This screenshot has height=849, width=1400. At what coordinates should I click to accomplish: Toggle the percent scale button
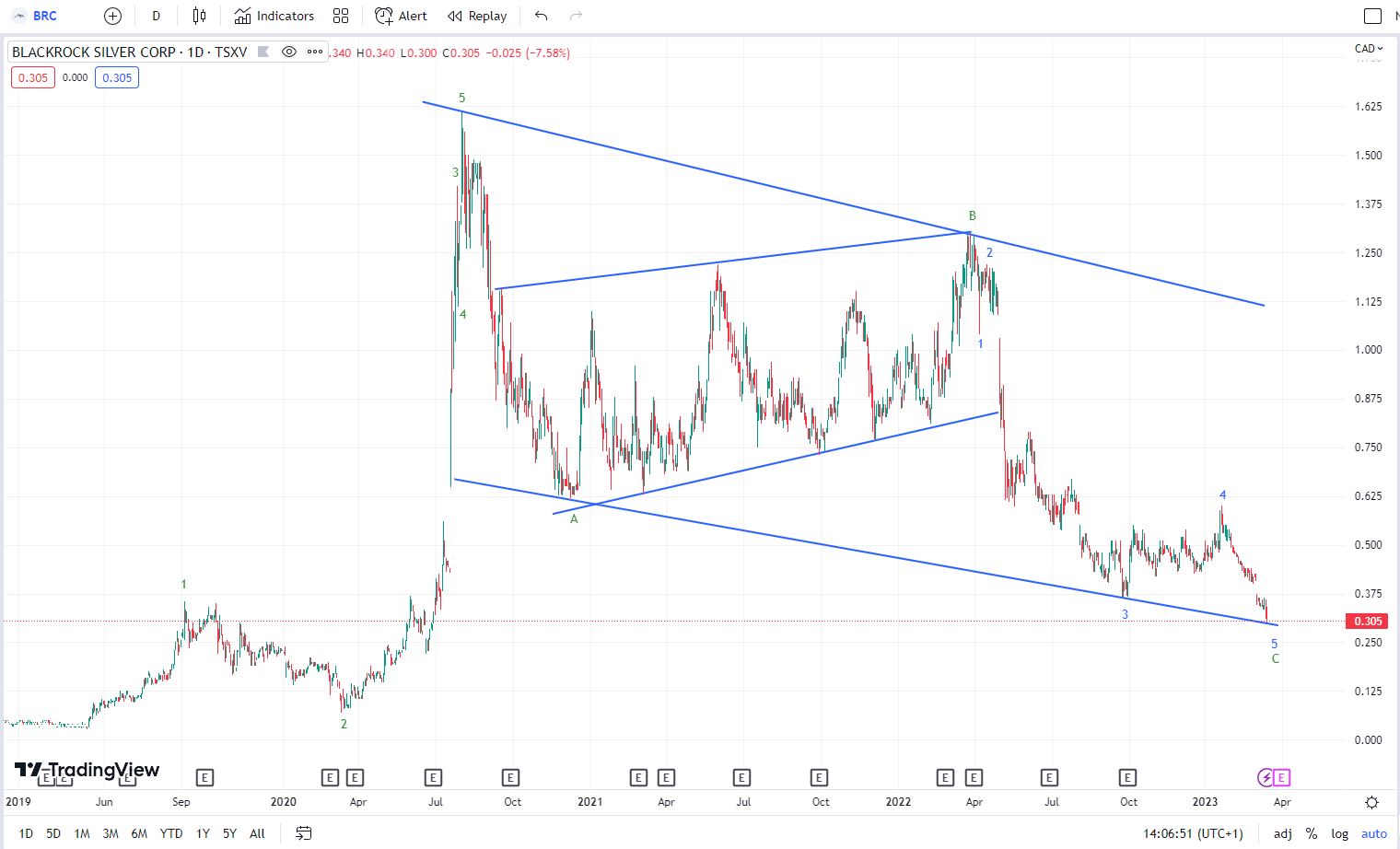click(x=1312, y=833)
